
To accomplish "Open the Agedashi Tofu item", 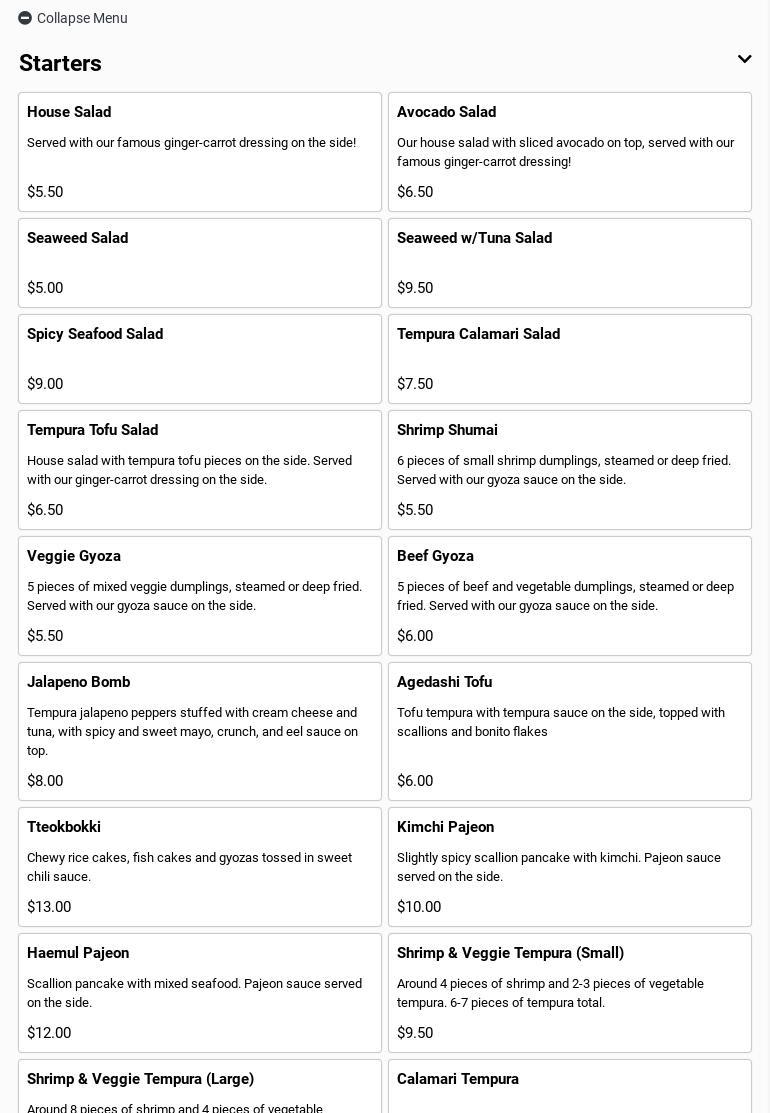I will tap(570, 731).
